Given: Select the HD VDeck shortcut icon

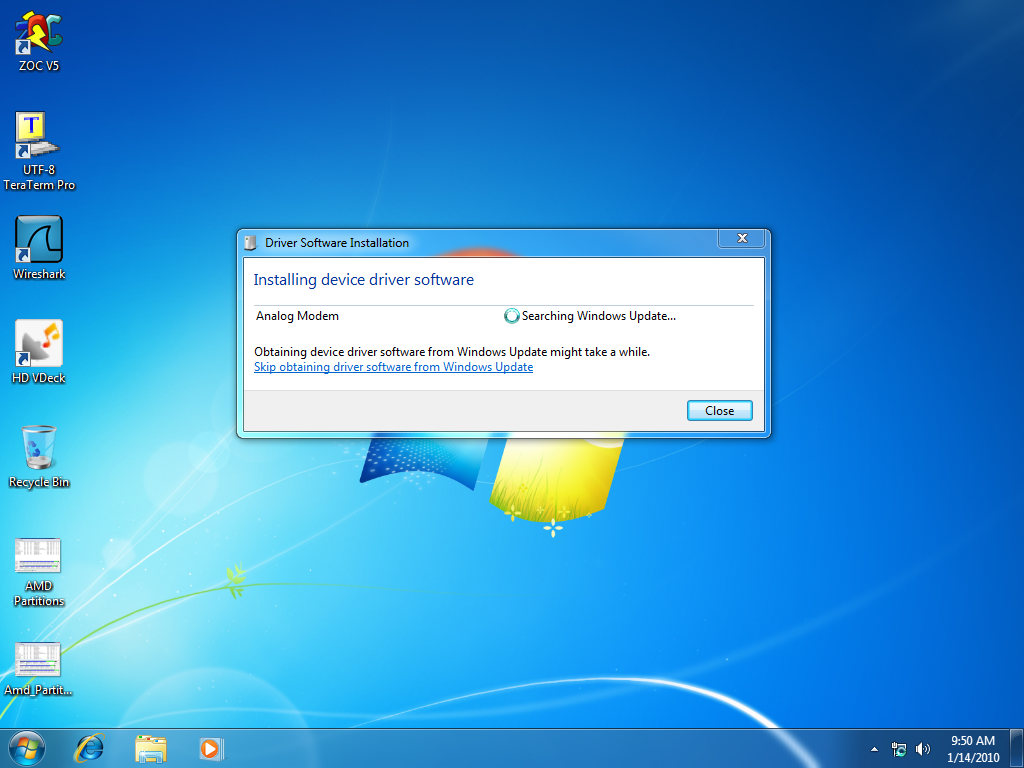Looking at the screenshot, I should [39, 345].
